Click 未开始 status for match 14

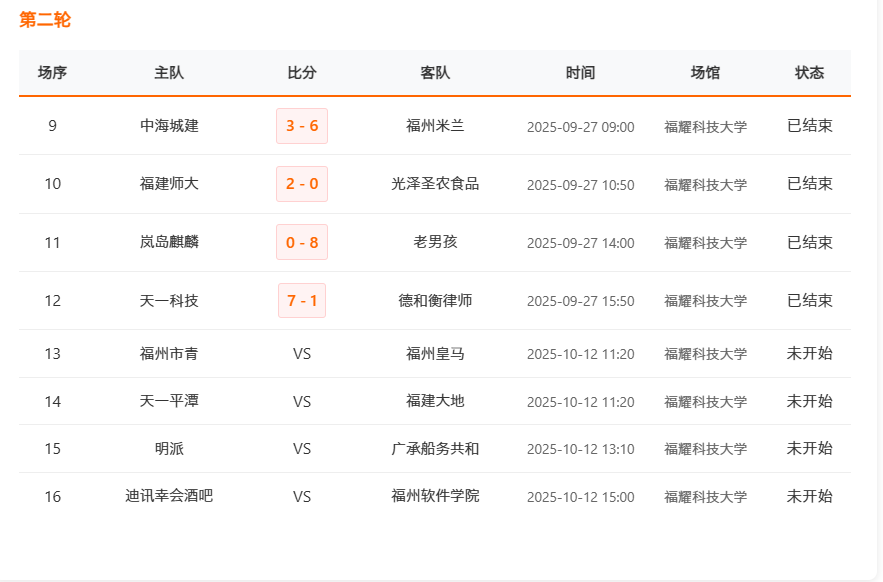(809, 401)
